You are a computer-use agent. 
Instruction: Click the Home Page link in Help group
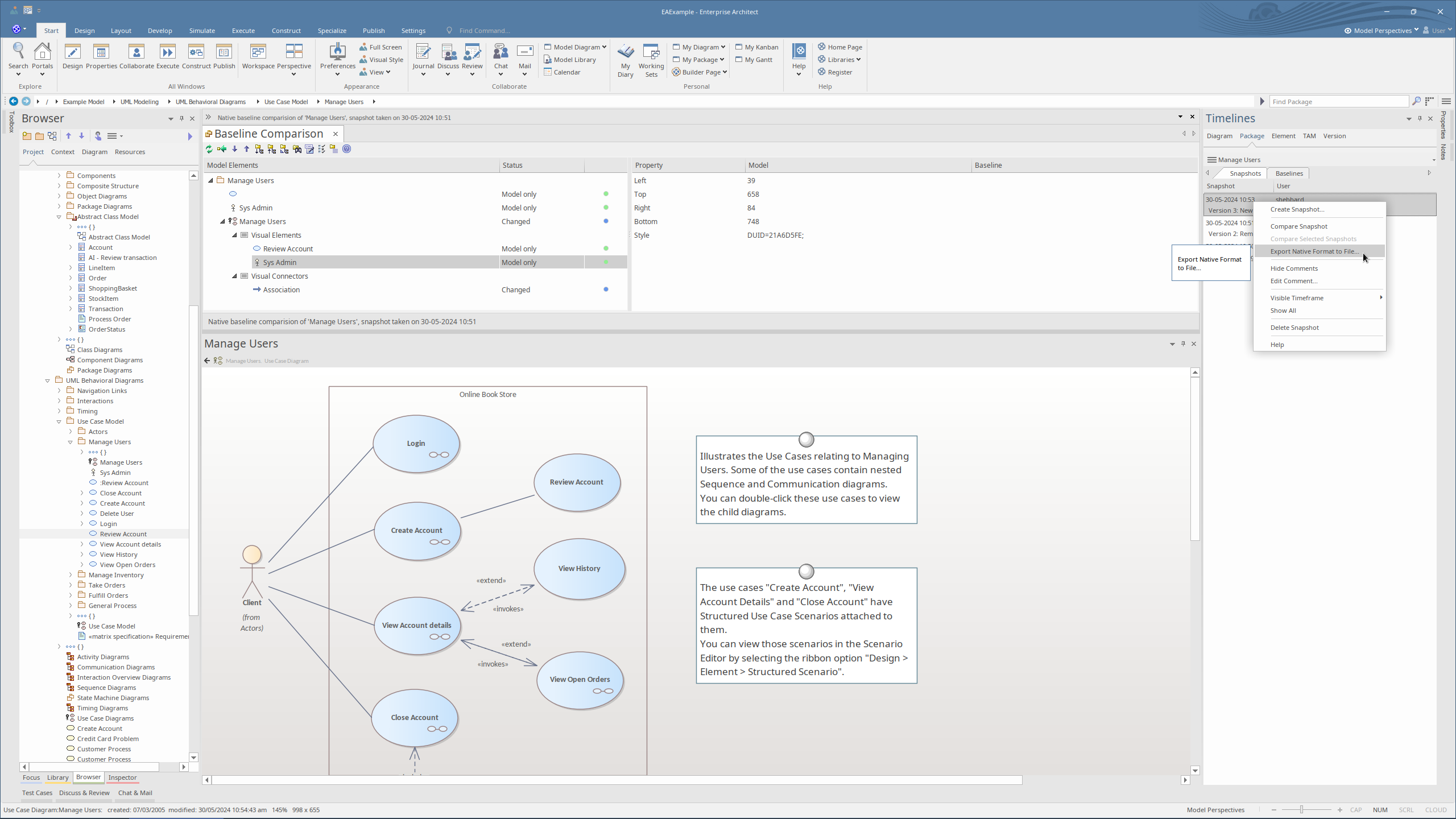pyautogui.click(x=845, y=47)
